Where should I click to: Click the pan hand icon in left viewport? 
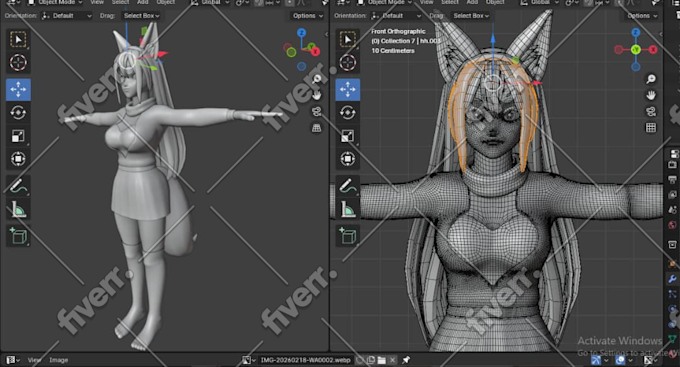[317, 95]
